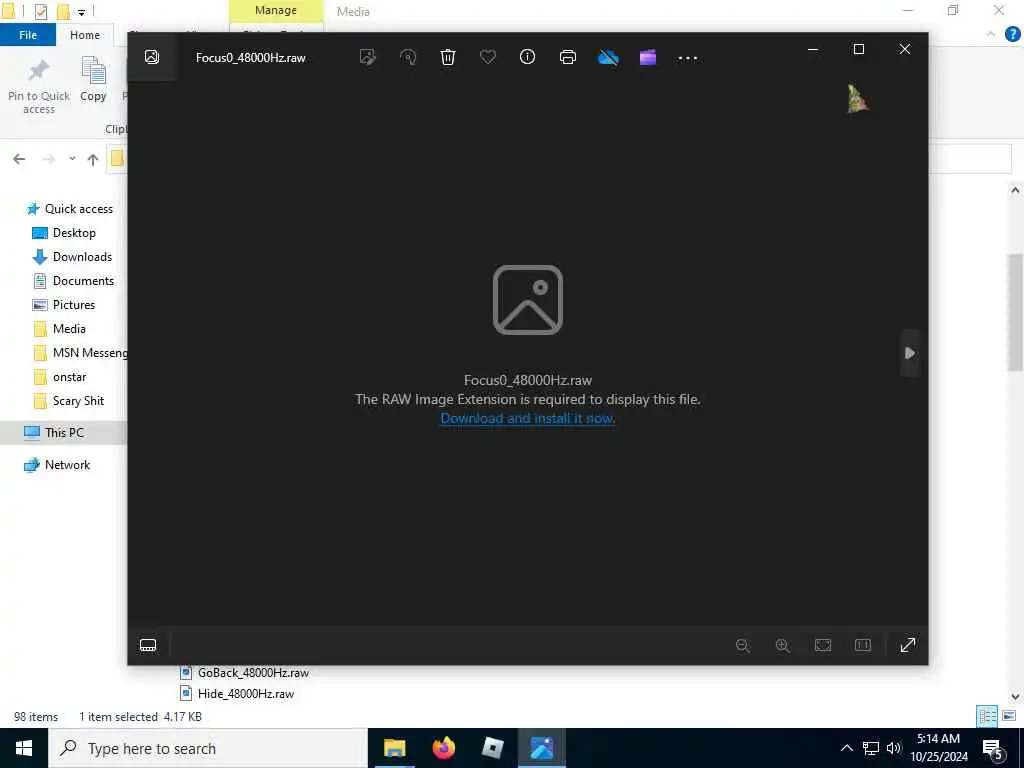Click Pin to Quick access button

click(39, 86)
